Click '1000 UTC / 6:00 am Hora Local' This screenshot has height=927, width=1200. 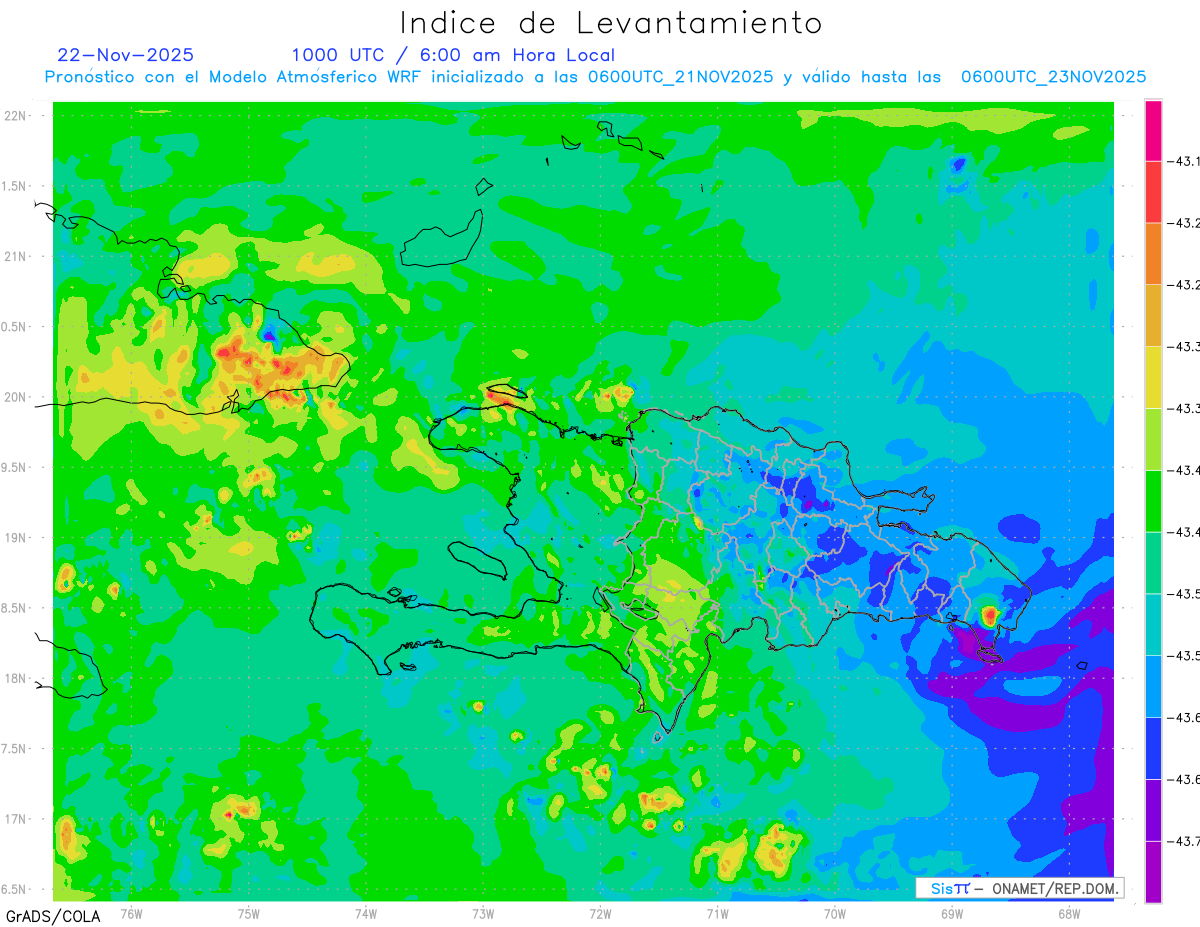pos(453,55)
